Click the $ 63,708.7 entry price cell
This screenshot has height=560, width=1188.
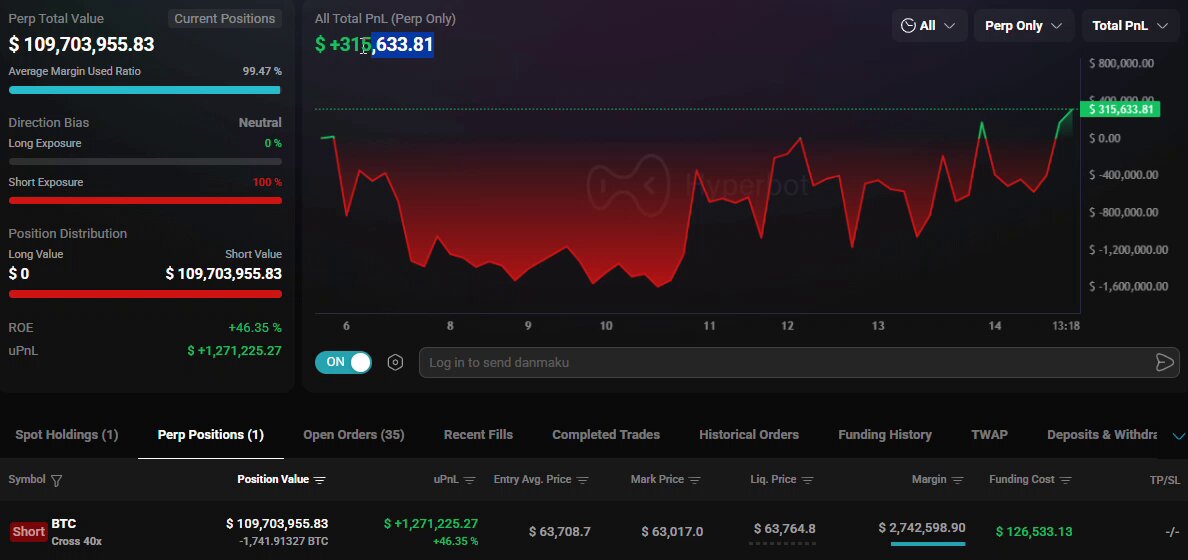pos(559,532)
